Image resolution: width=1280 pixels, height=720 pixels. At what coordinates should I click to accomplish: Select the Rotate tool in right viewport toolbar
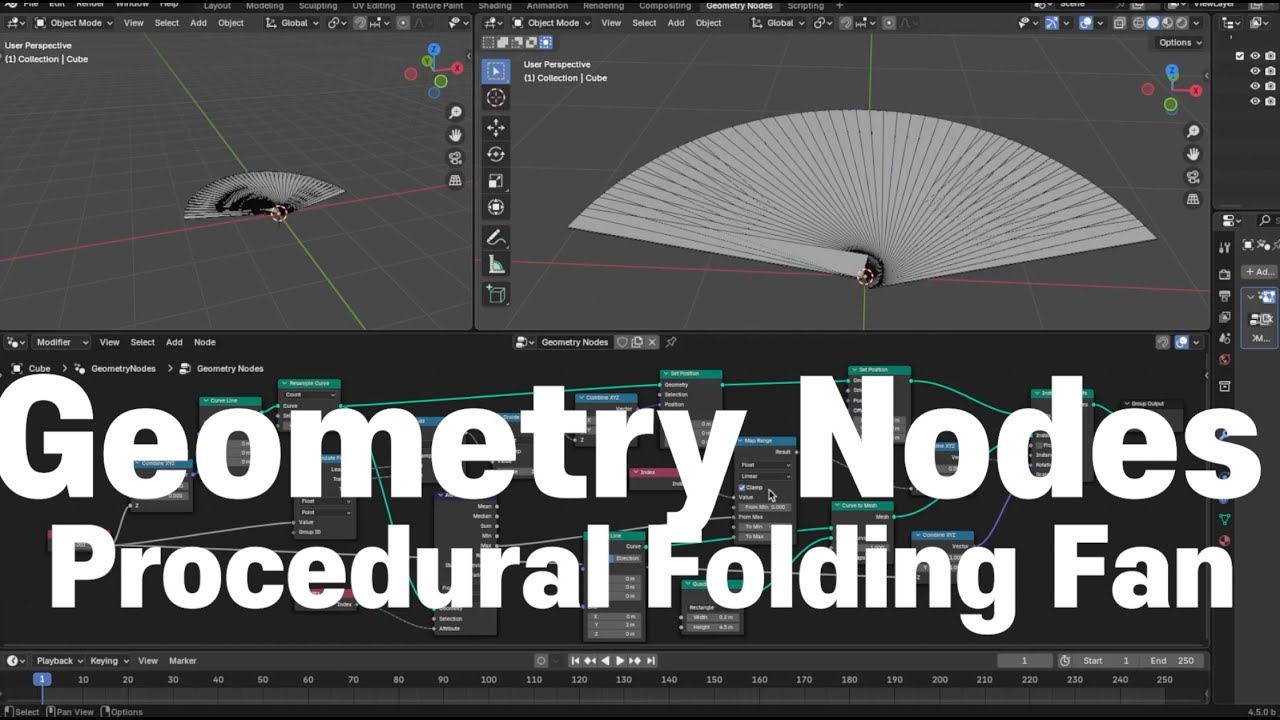coord(496,154)
